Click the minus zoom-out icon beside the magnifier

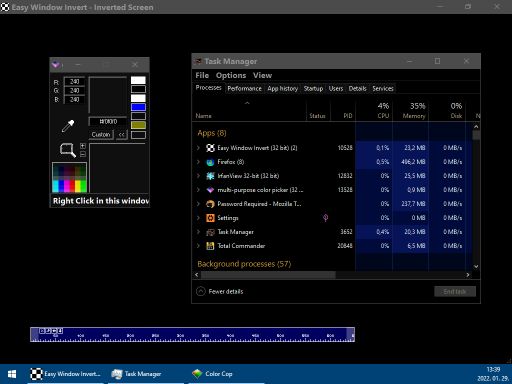point(83,154)
